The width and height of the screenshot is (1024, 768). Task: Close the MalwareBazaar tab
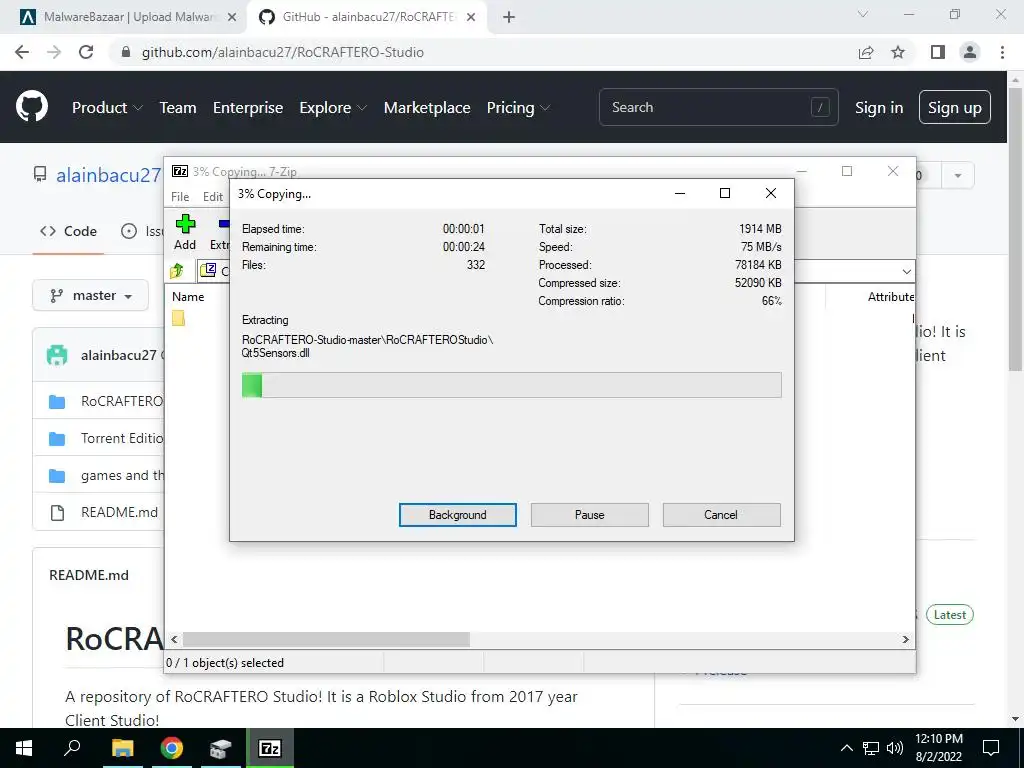tap(232, 17)
